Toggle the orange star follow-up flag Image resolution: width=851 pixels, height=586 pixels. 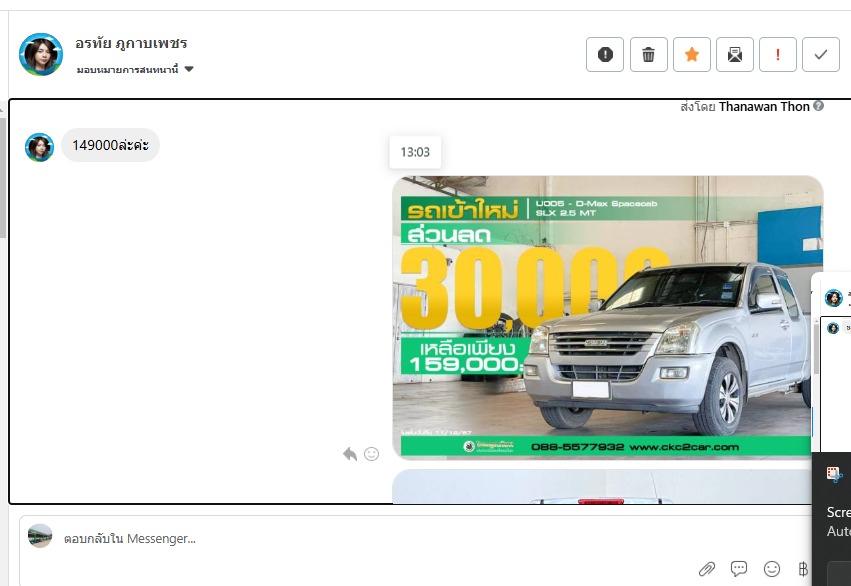(x=691, y=54)
